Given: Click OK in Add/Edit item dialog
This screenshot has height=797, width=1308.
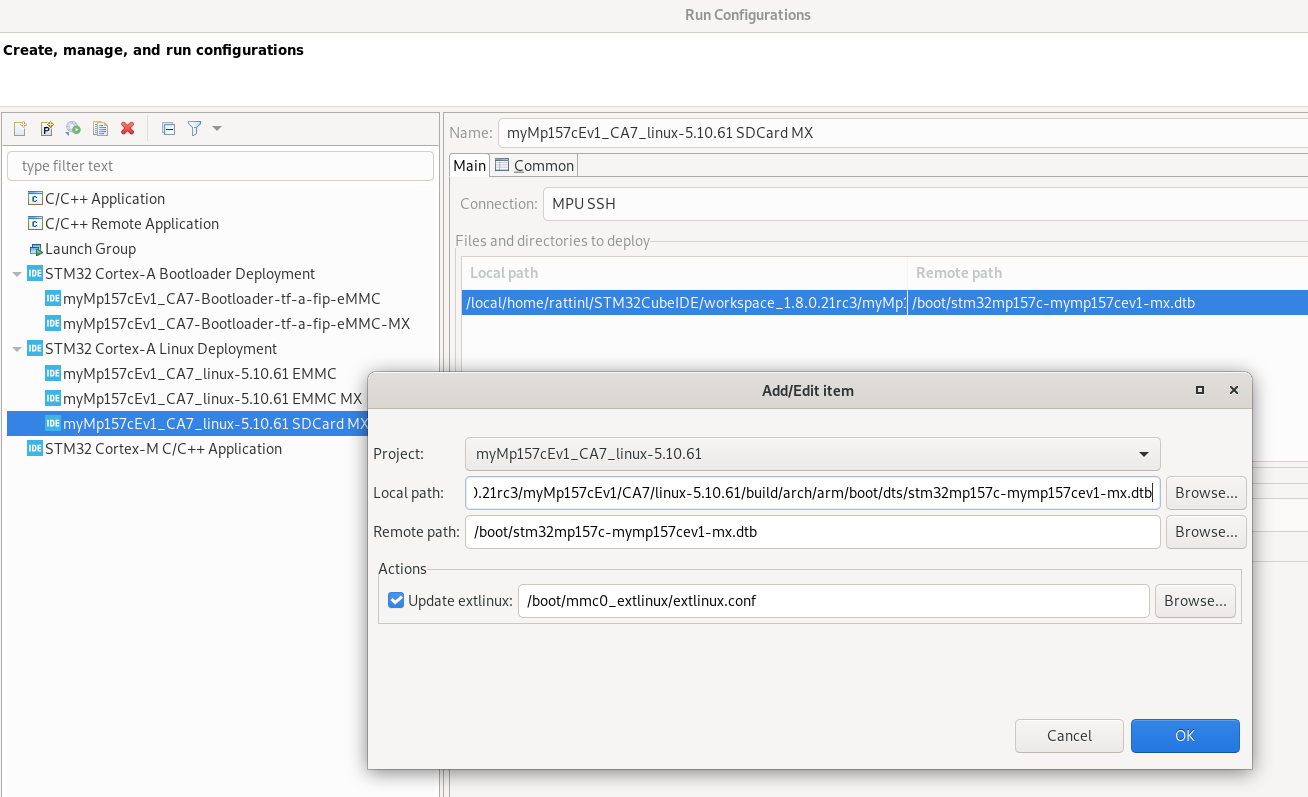Looking at the screenshot, I should coord(1185,736).
